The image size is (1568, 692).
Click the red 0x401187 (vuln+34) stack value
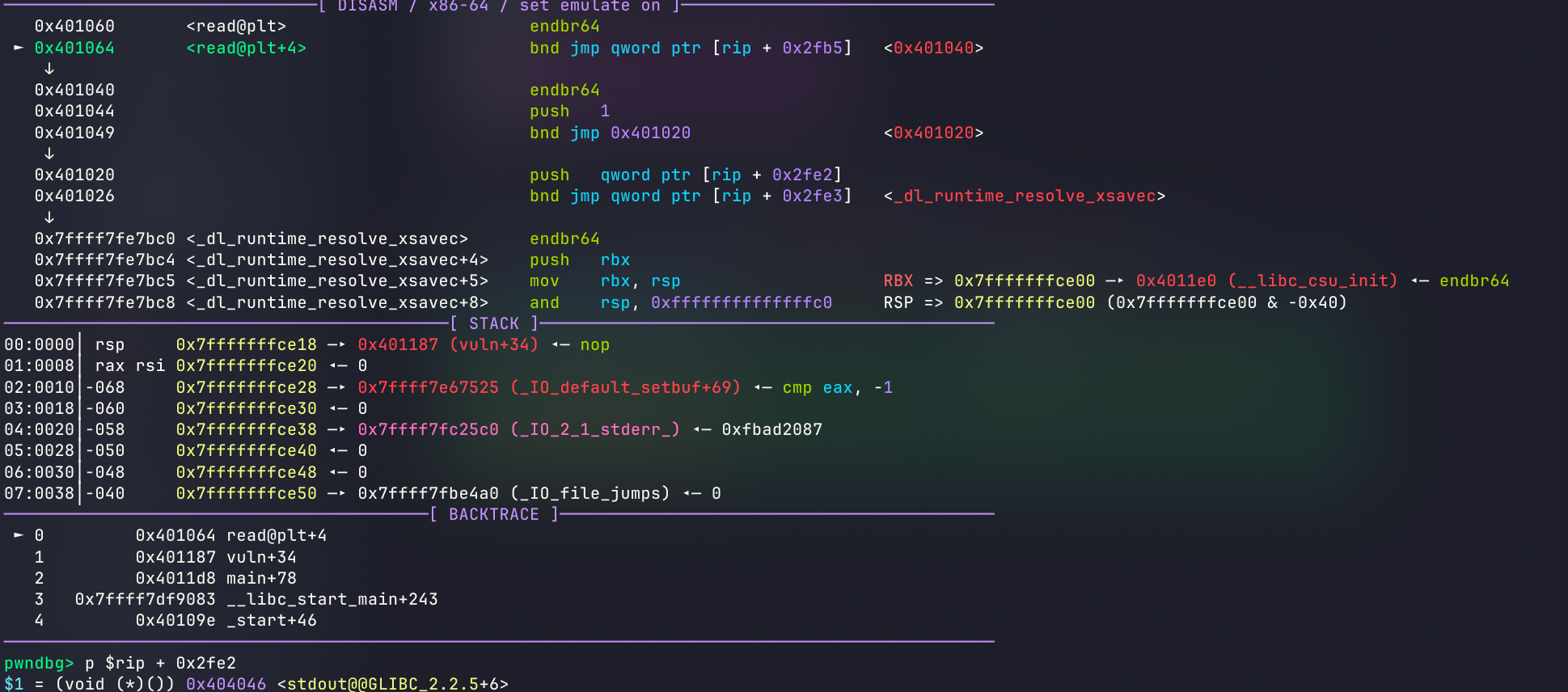point(448,345)
